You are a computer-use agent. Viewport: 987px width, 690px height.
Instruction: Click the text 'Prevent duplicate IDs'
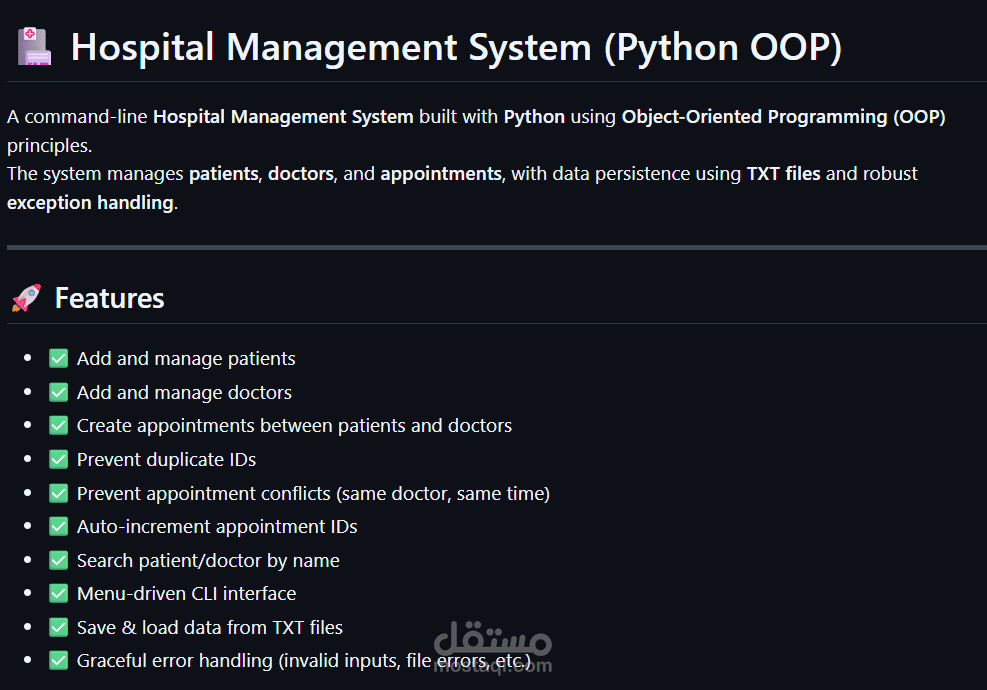pyautogui.click(x=166, y=460)
